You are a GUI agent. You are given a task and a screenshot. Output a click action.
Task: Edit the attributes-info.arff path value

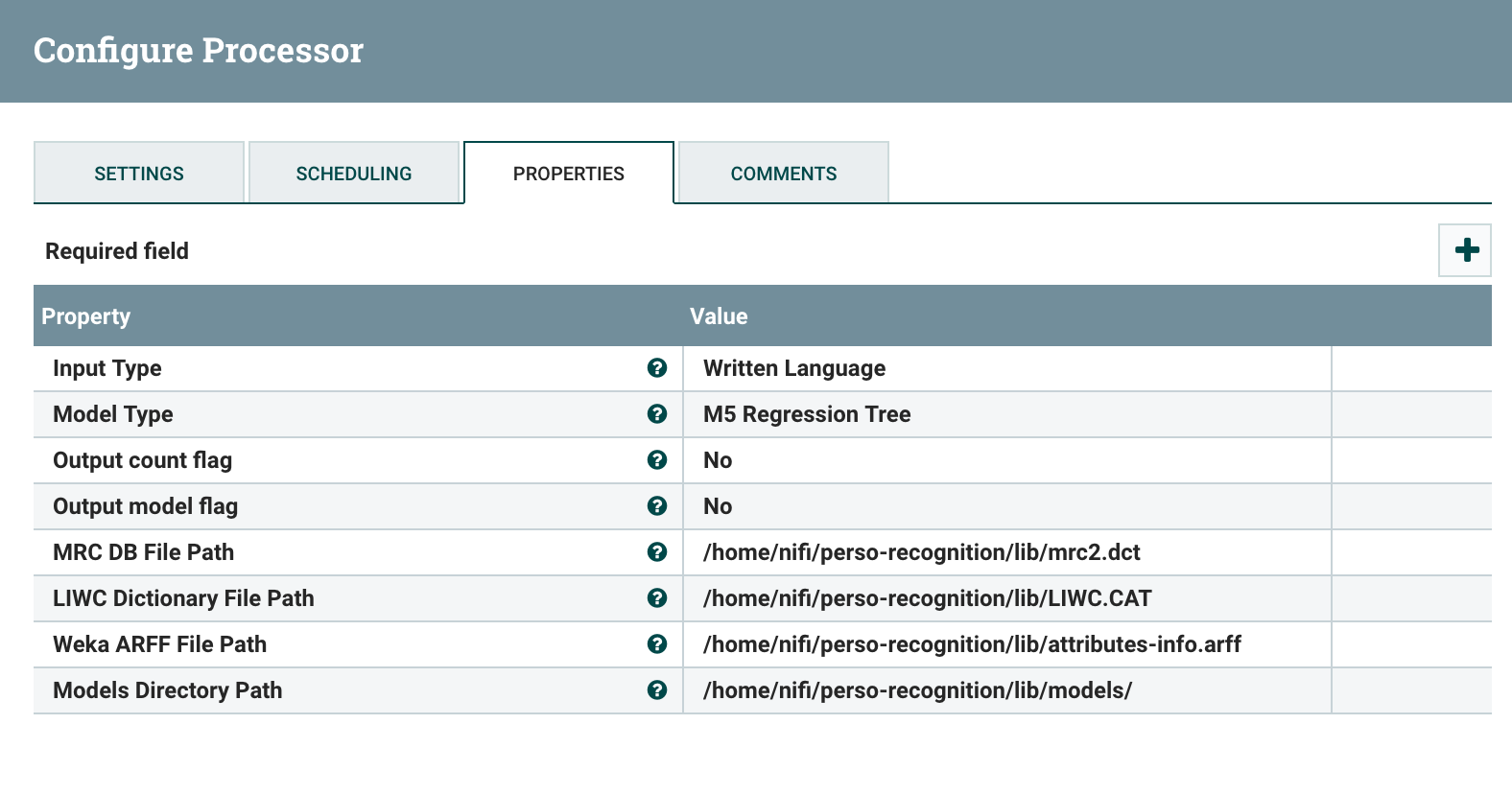click(972, 644)
